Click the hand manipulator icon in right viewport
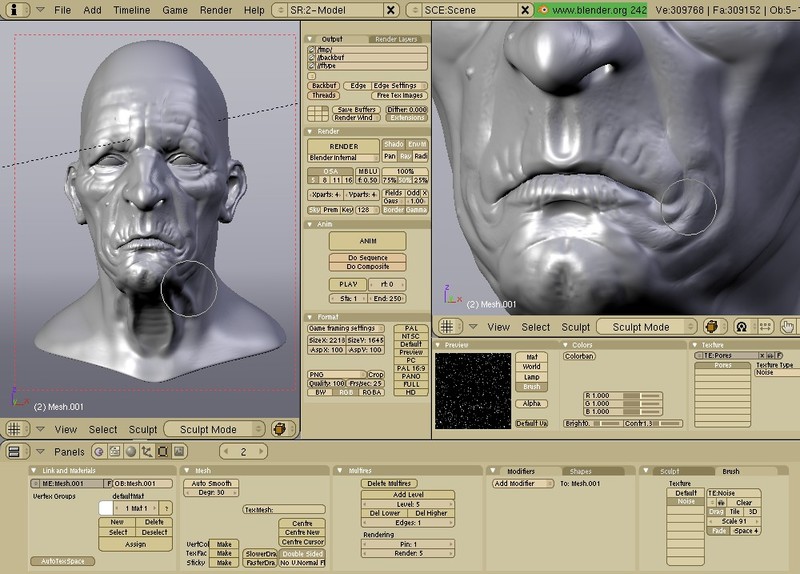Image resolution: width=800 pixels, height=574 pixels. 788,327
